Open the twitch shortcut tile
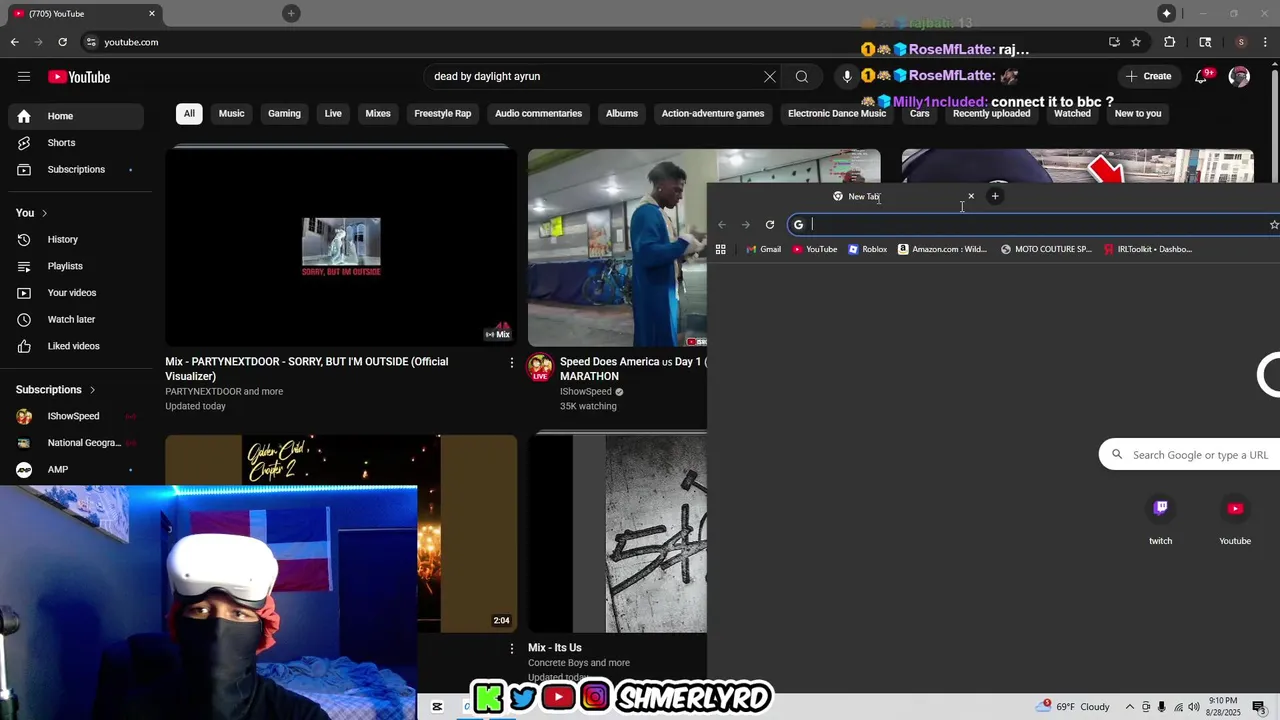This screenshot has width=1280, height=720. (x=1160, y=520)
